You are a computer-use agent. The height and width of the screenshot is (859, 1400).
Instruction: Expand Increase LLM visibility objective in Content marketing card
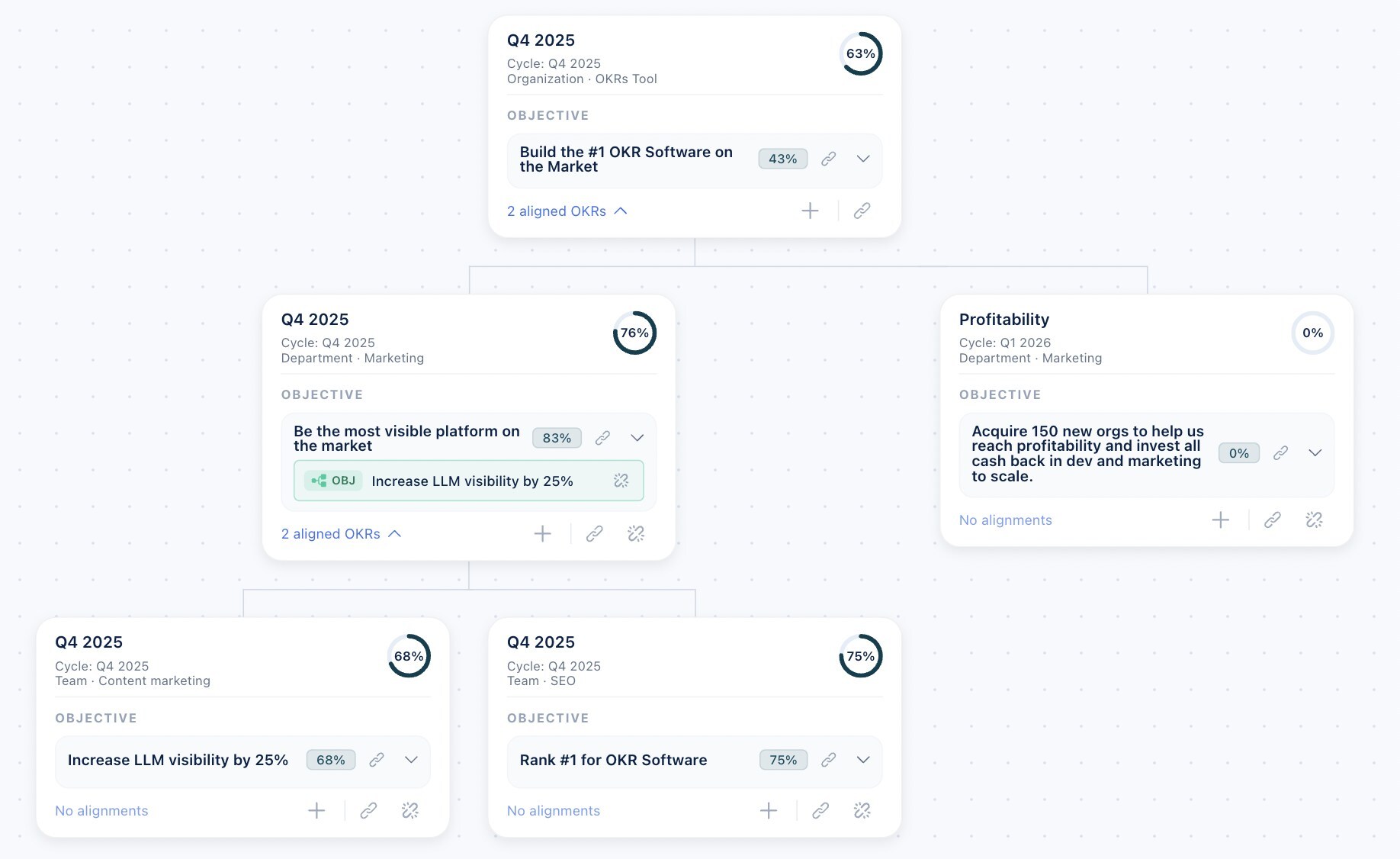pyautogui.click(x=411, y=760)
